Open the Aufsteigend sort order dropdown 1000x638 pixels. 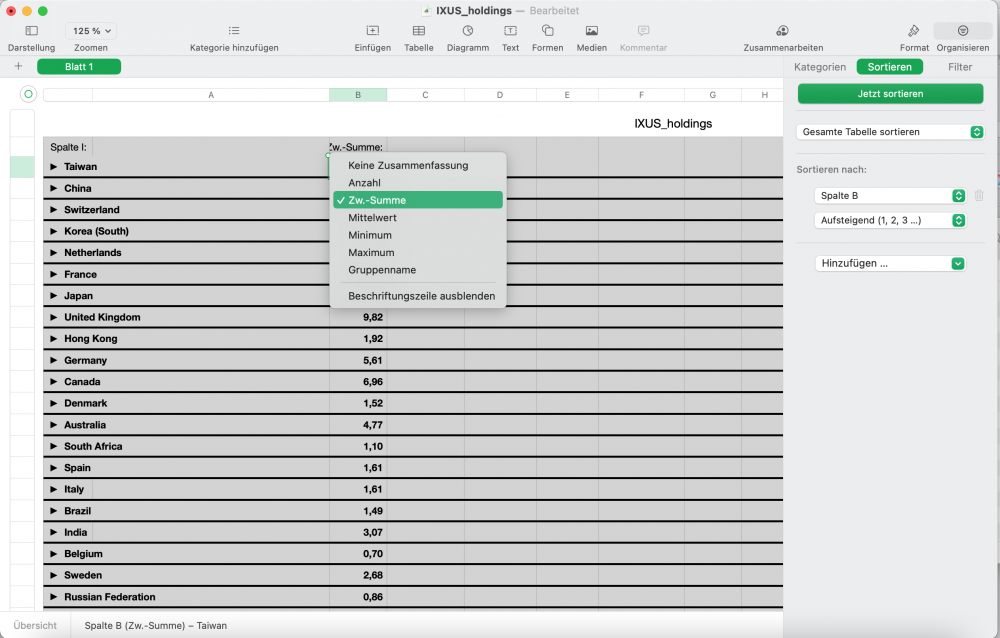pos(890,220)
